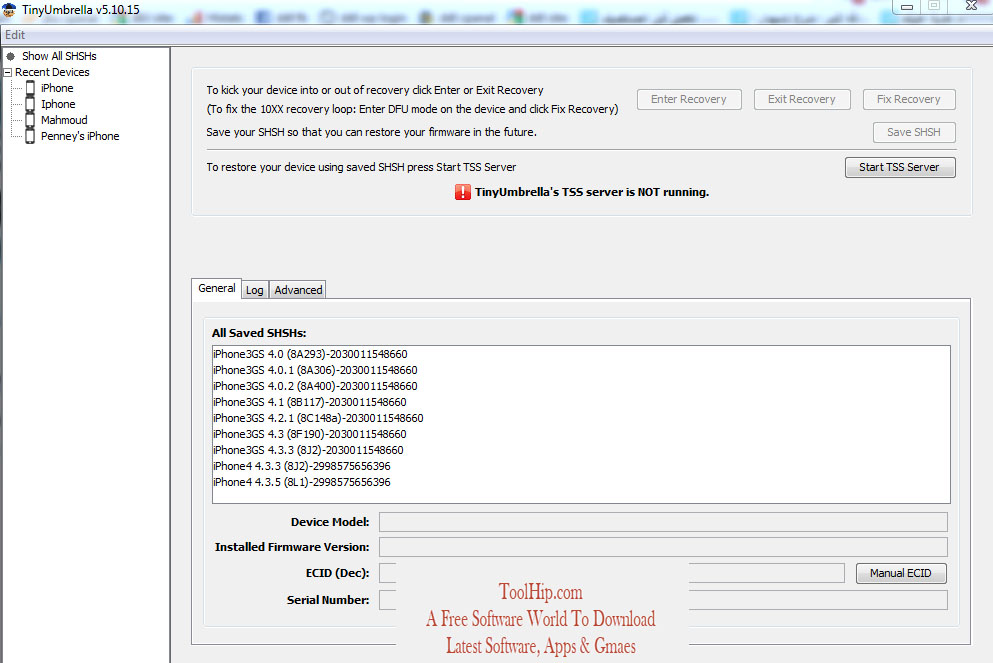Screen dimensions: 993x663
Task: Click the red TSS server warning icon
Action: [462, 192]
